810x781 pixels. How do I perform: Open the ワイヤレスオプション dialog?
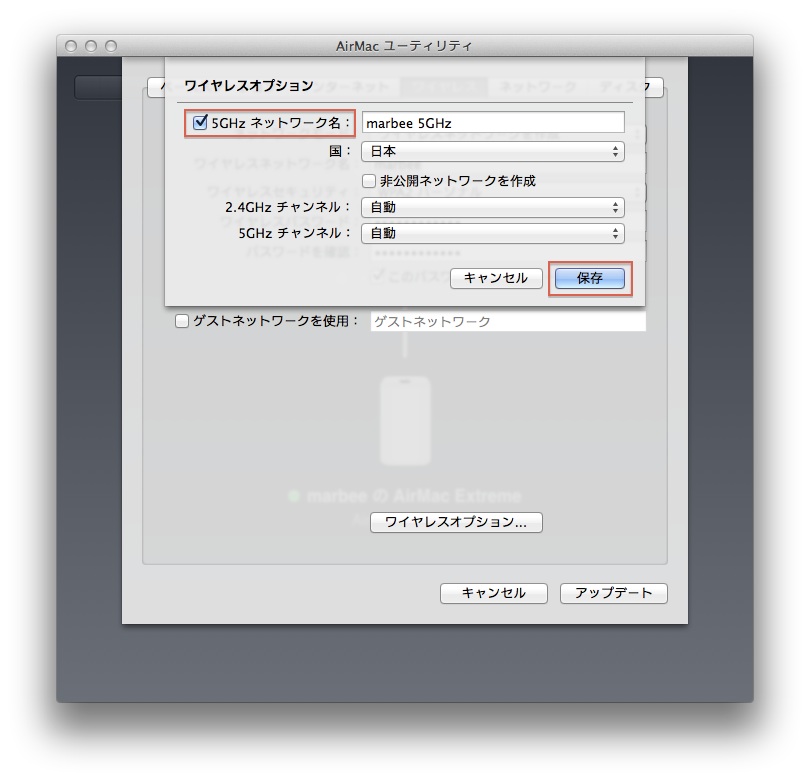point(455,522)
